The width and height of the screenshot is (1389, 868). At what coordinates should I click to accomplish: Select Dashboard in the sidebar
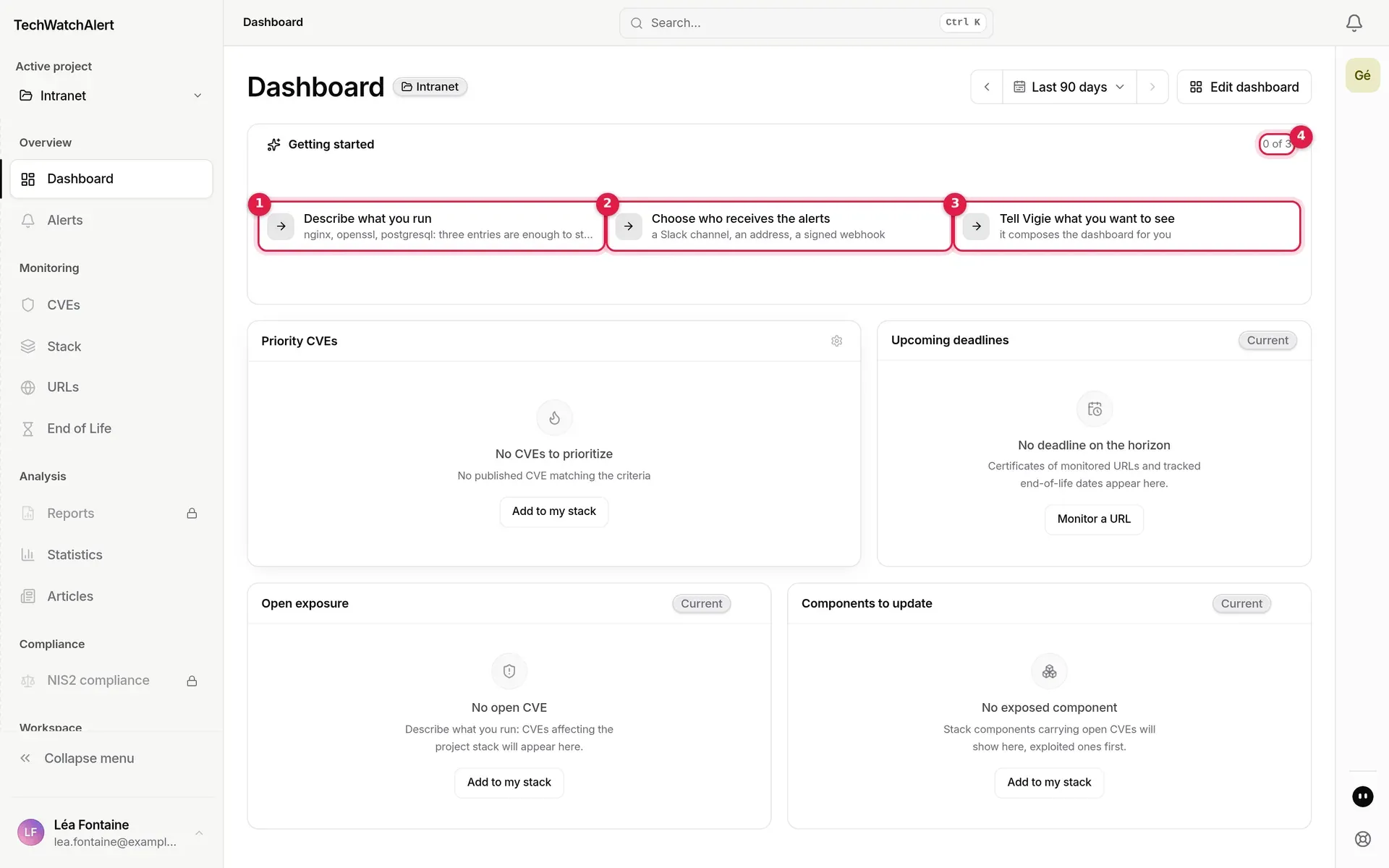tap(111, 179)
